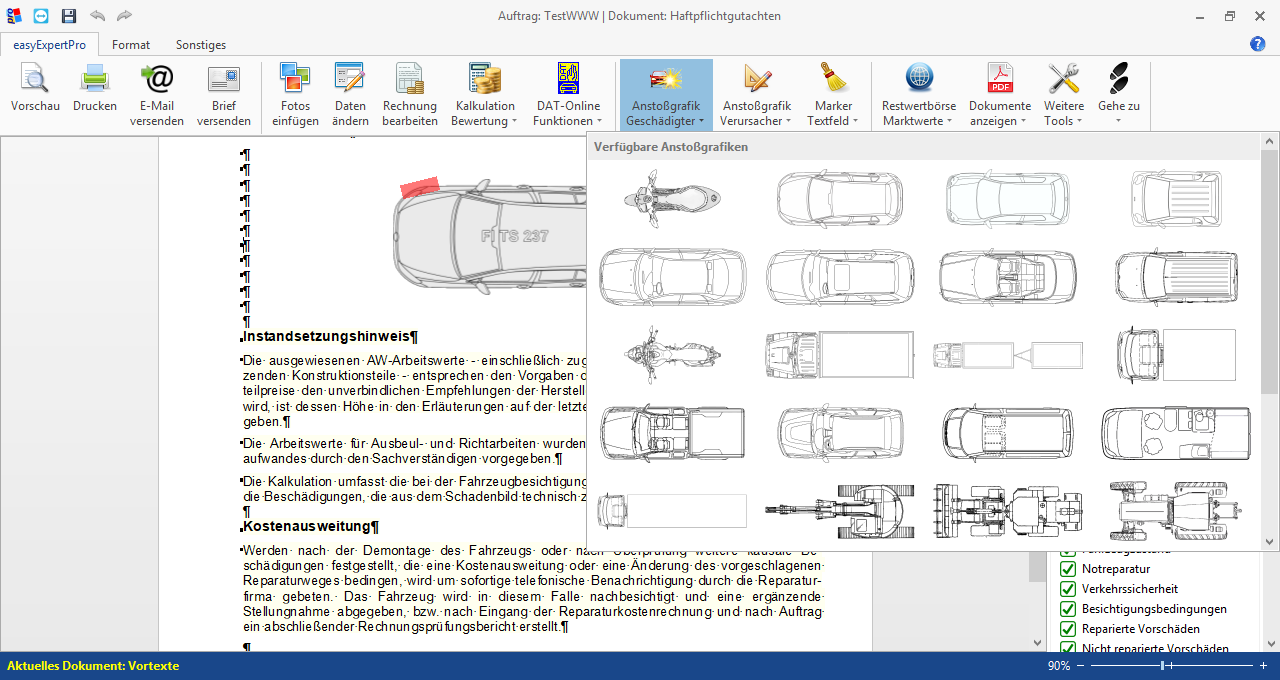Print the document with Drucken
The height and width of the screenshot is (680, 1280).
(95, 88)
